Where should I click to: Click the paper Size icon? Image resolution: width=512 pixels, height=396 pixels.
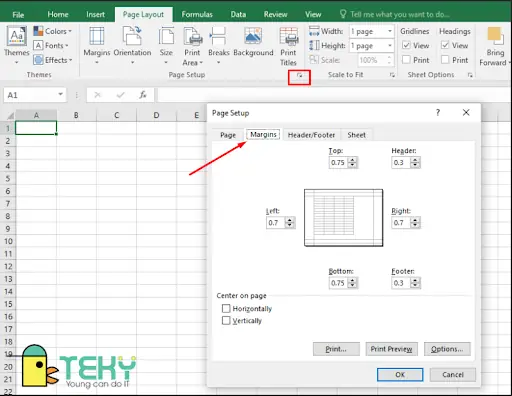[x=166, y=36]
